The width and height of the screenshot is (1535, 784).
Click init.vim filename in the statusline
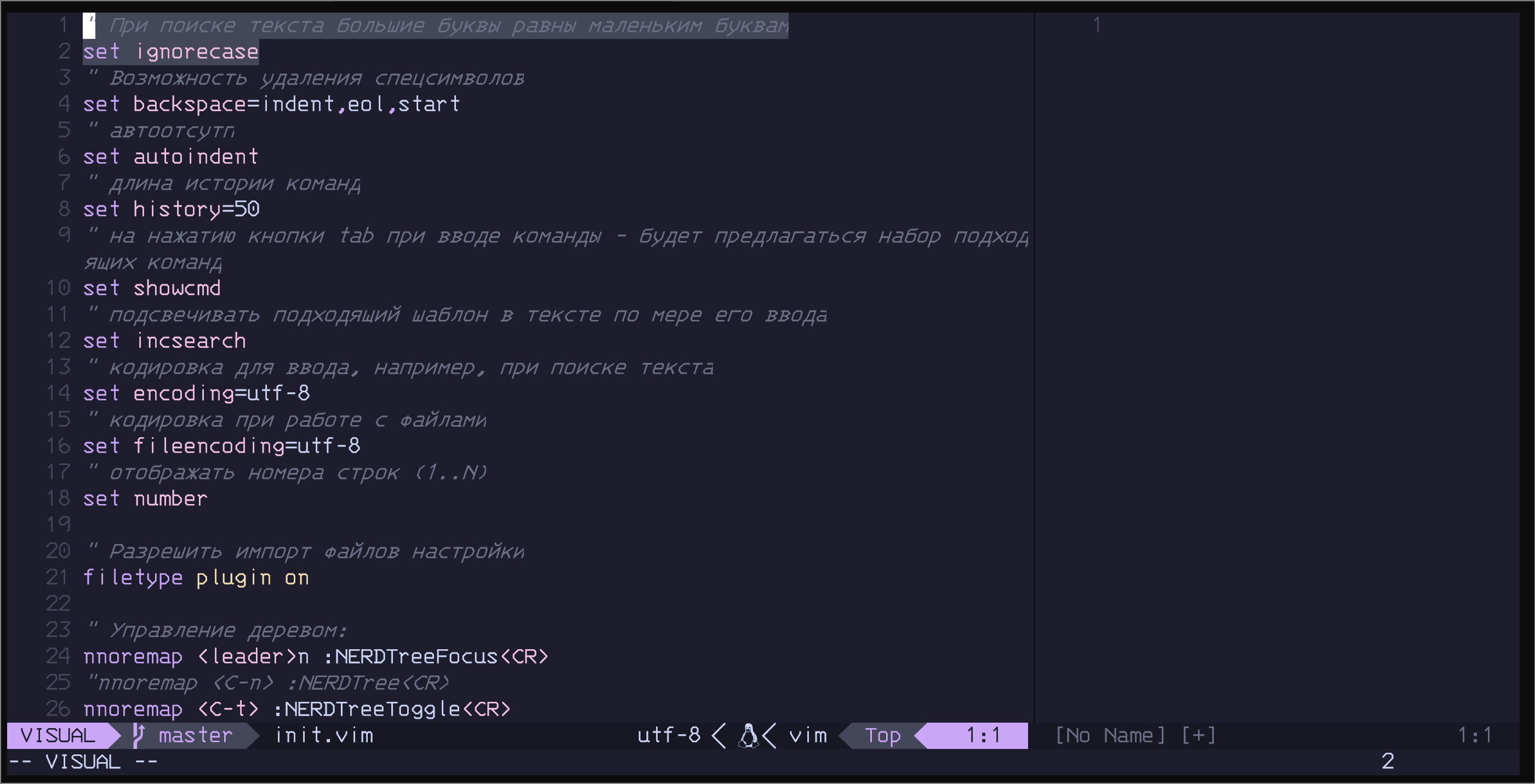324,735
